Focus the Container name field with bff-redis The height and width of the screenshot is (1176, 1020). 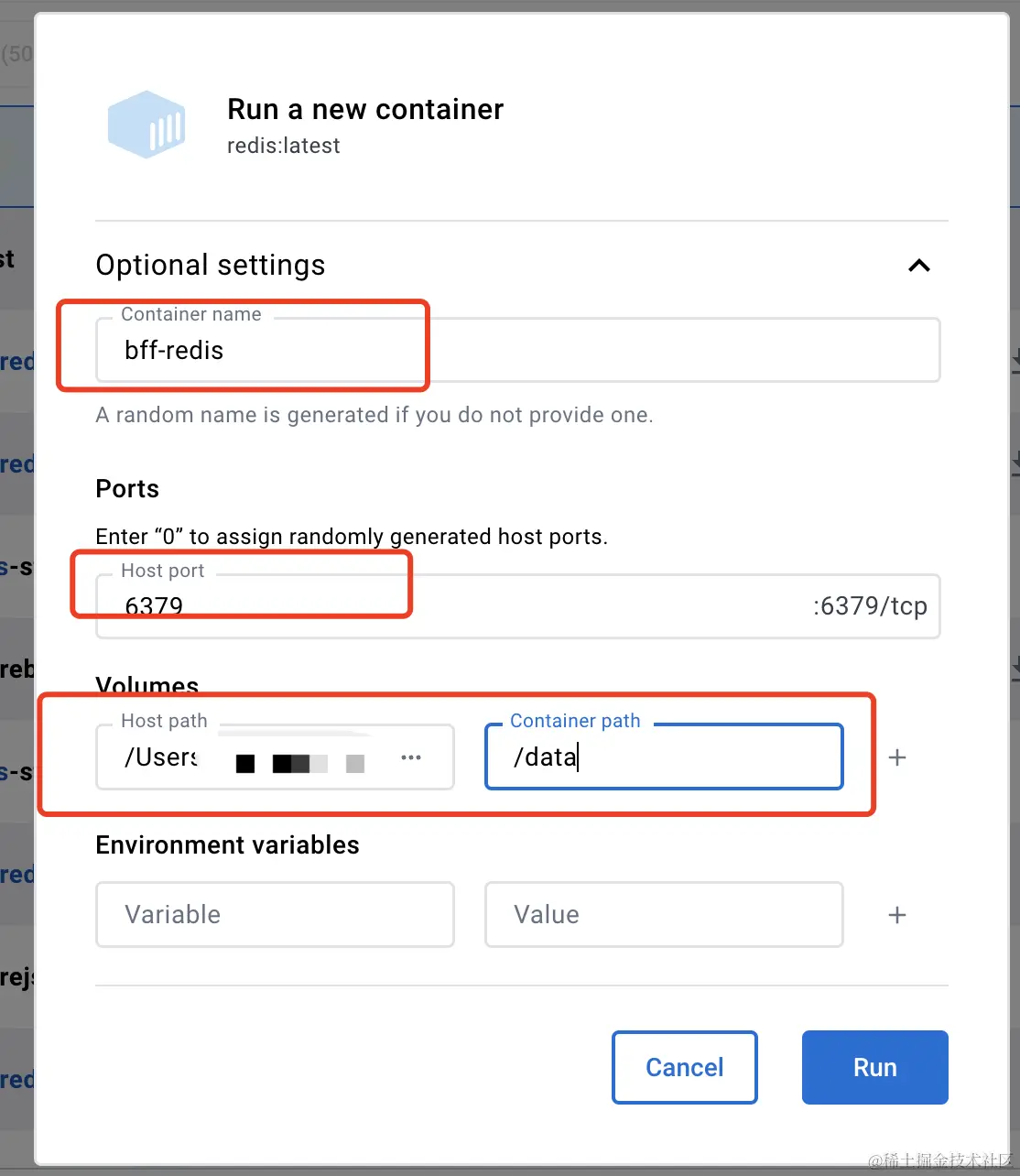tap(517, 350)
